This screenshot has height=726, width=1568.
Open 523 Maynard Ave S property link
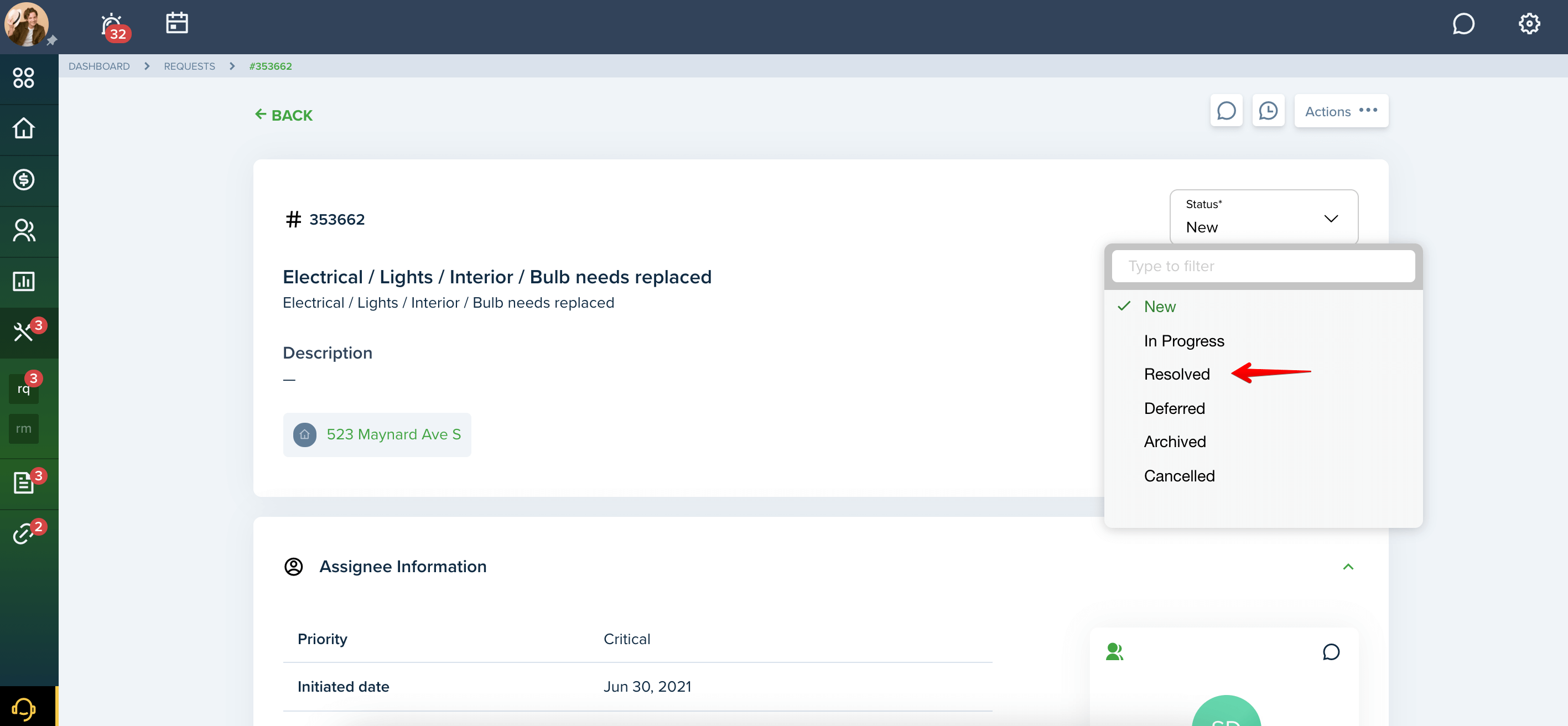click(393, 434)
